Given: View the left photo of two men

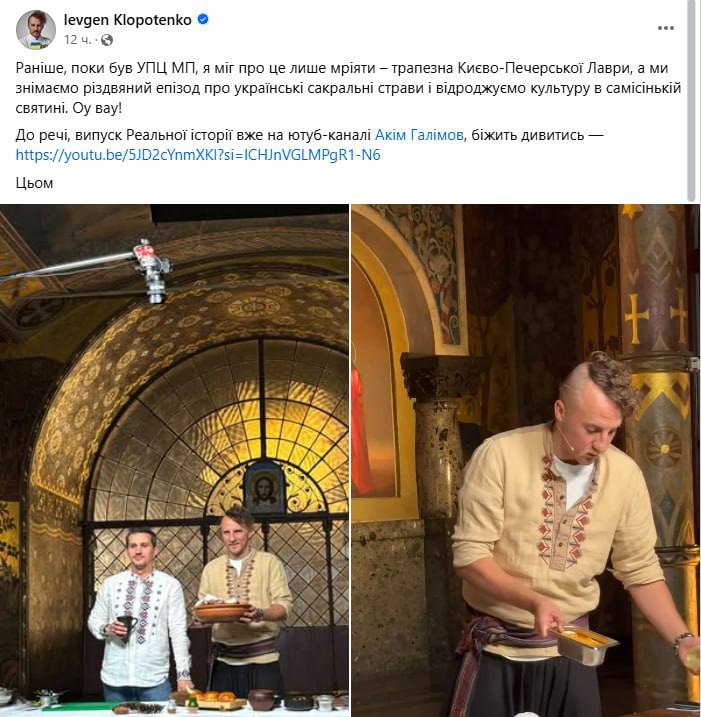Looking at the screenshot, I should [x=174, y=460].
